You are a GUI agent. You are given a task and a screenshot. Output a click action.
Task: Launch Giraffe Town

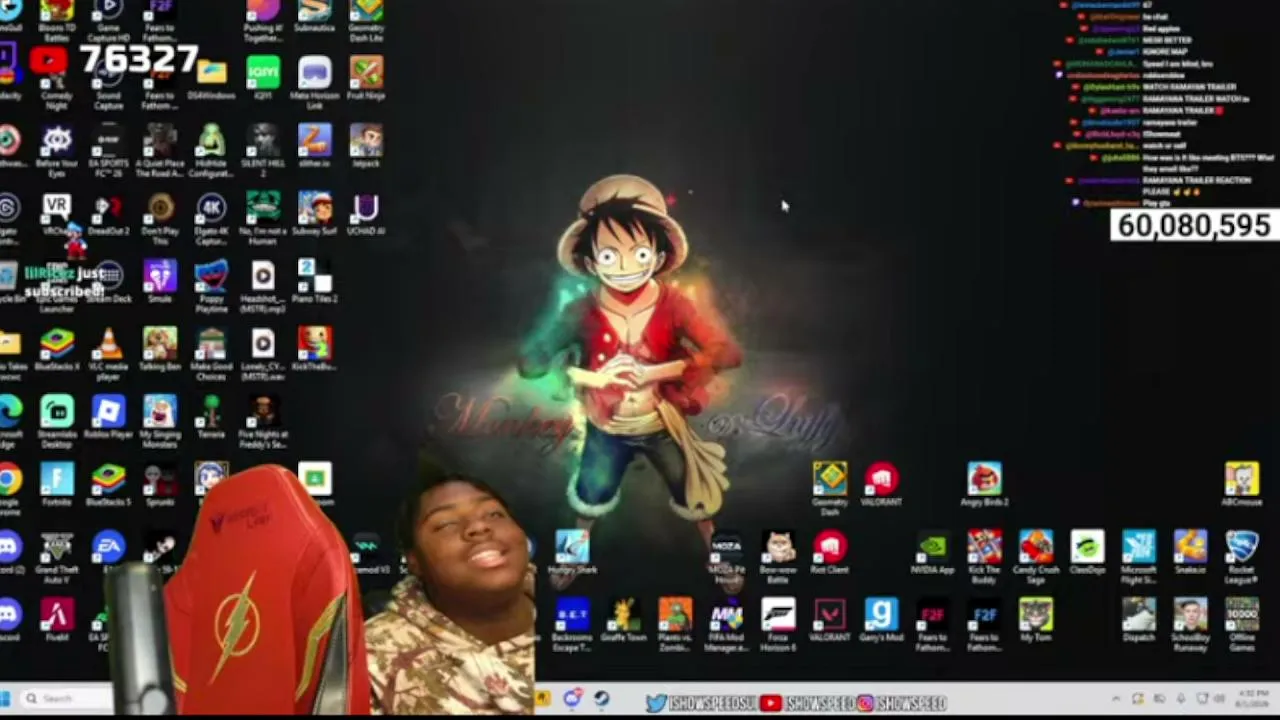pos(624,615)
